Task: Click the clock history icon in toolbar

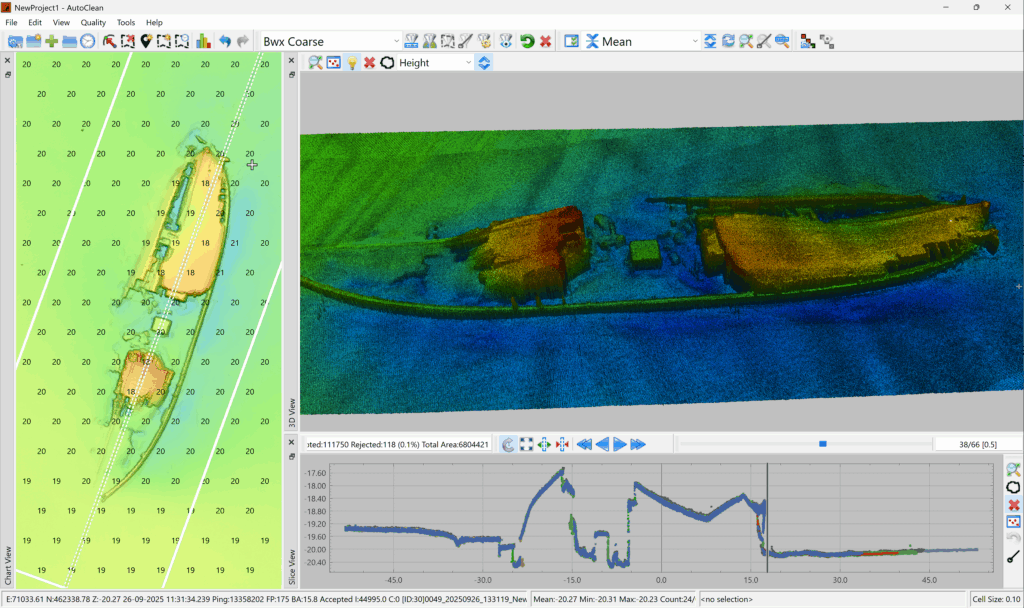Action: click(87, 41)
